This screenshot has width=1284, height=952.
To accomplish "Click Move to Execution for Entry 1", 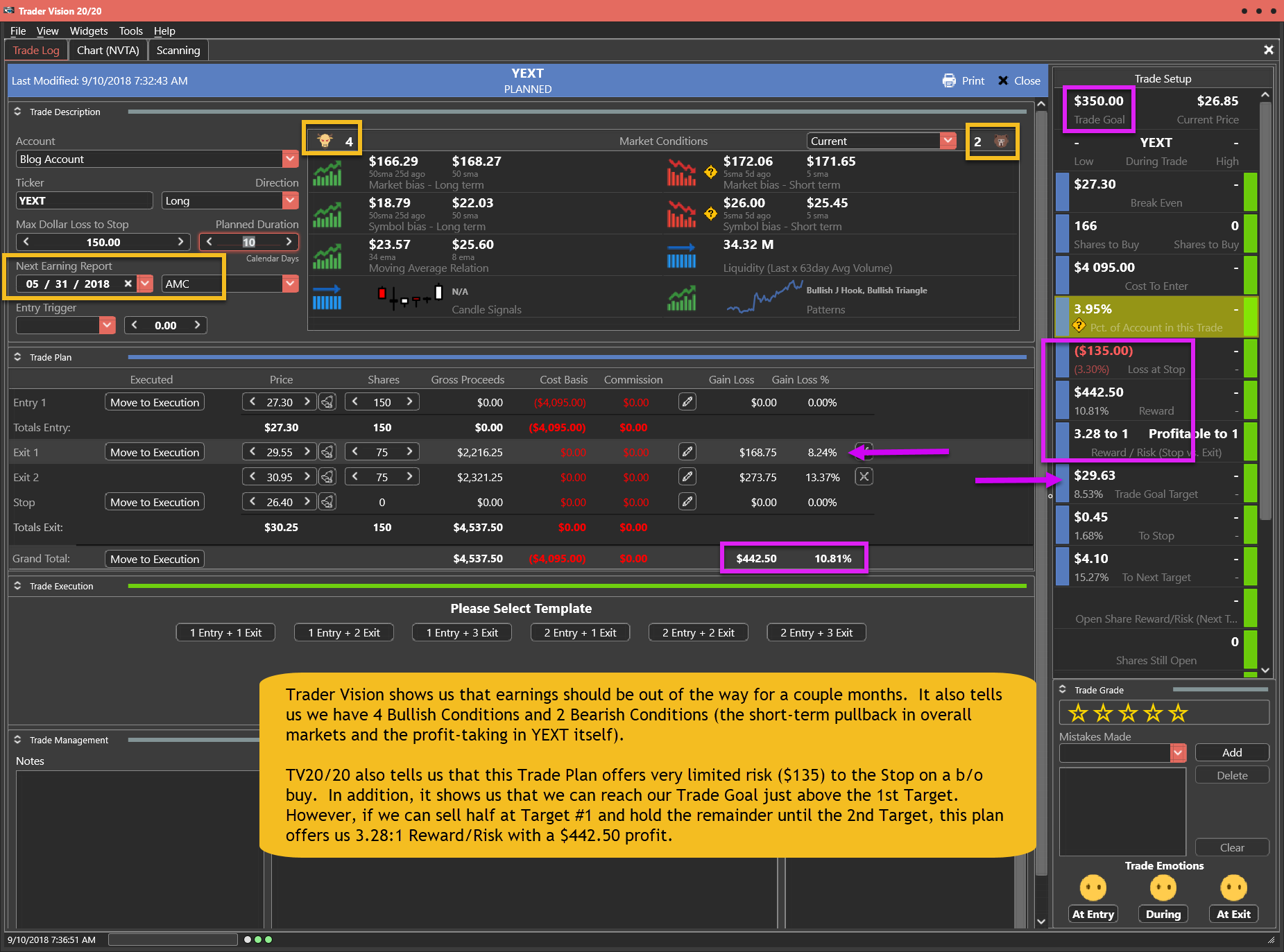I will [155, 402].
